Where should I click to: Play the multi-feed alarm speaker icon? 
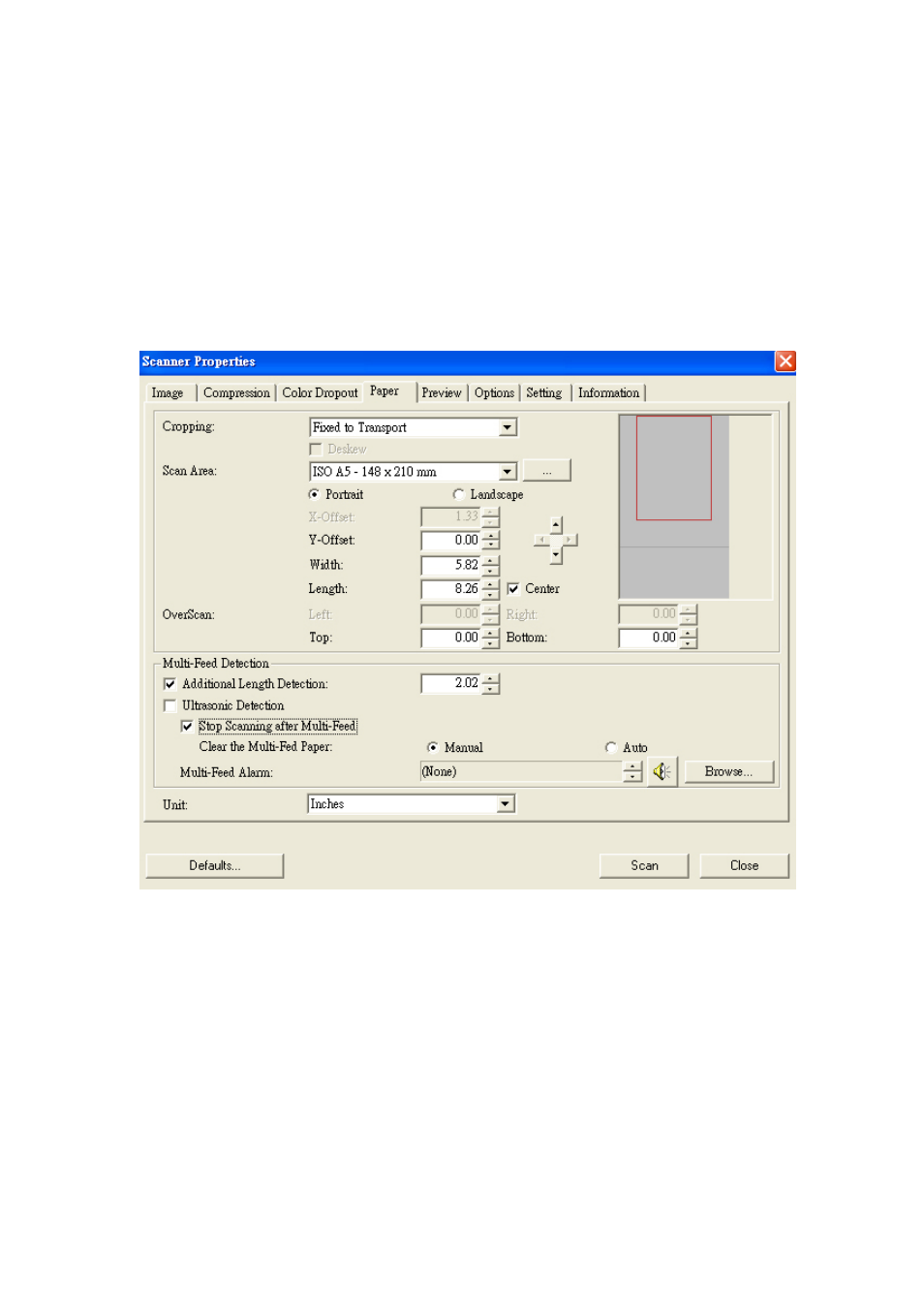click(x=662, y=771)
